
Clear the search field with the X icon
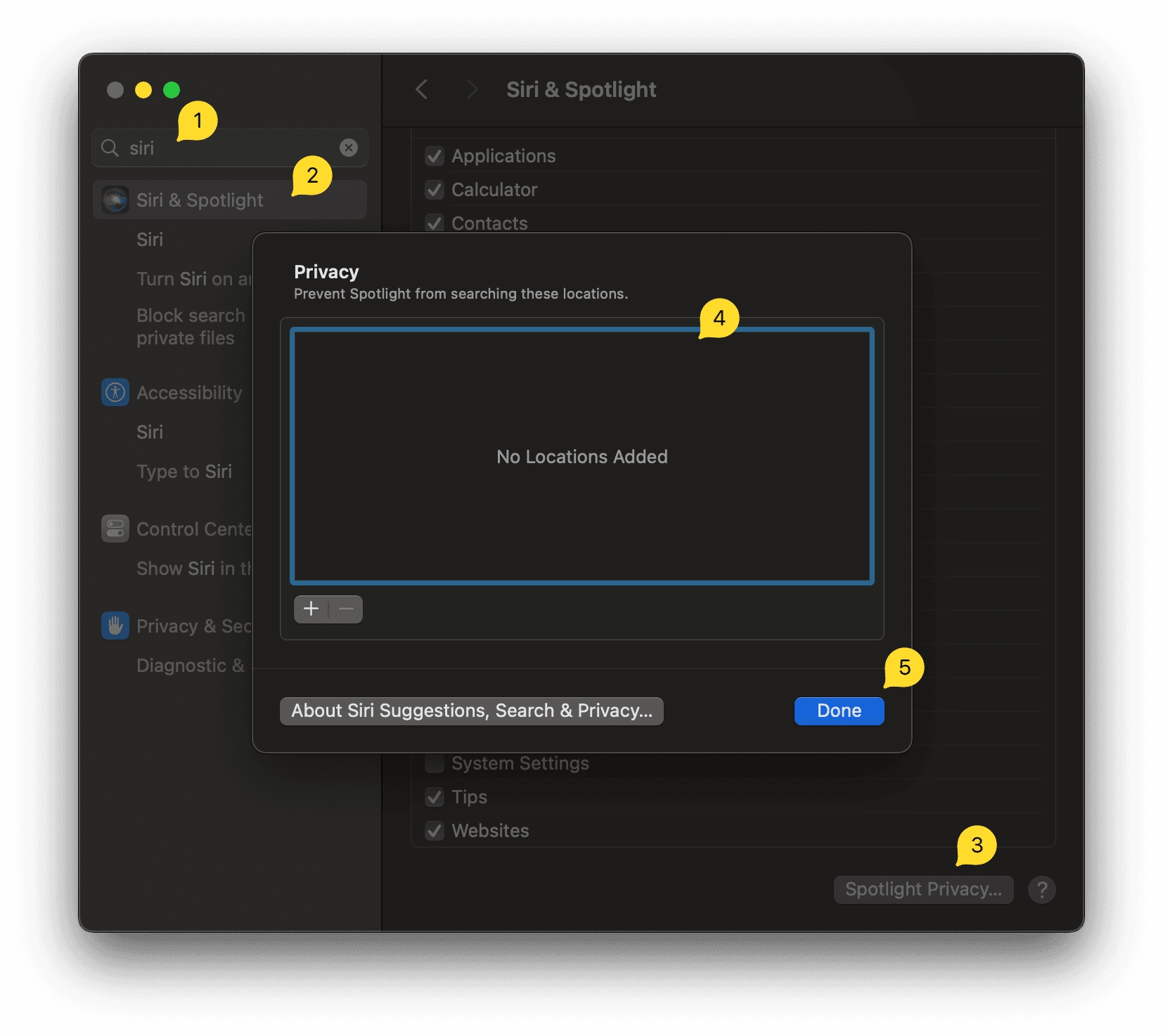pos(348,148)
